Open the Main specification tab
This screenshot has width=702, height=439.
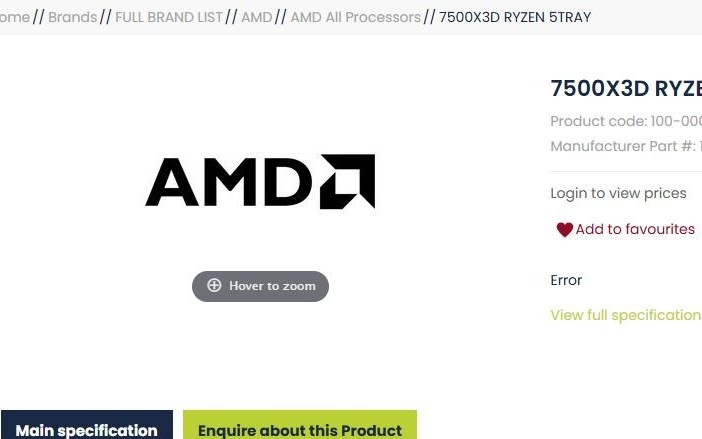(x=86, y=430)
